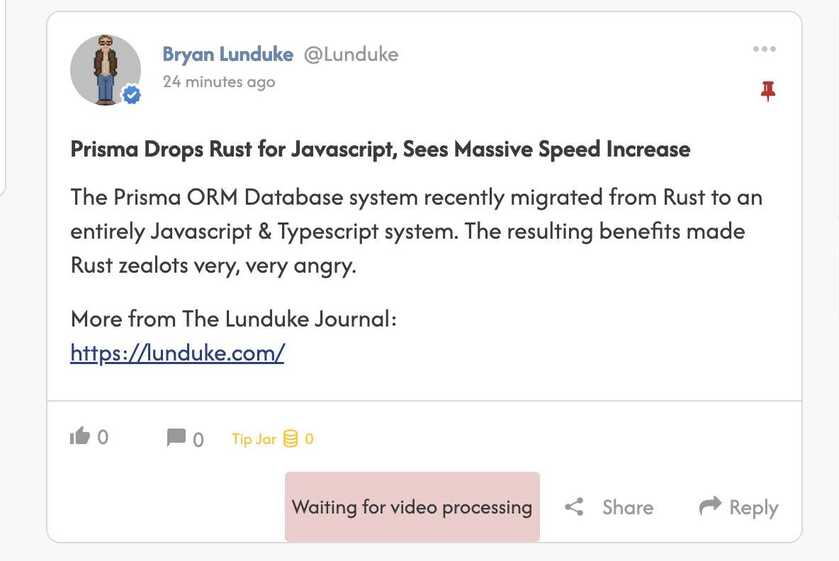The height and width of the screenshot is (561, 839).
Task: Click the 'Tip Jar' label
Action: click(x=254, y=439)
